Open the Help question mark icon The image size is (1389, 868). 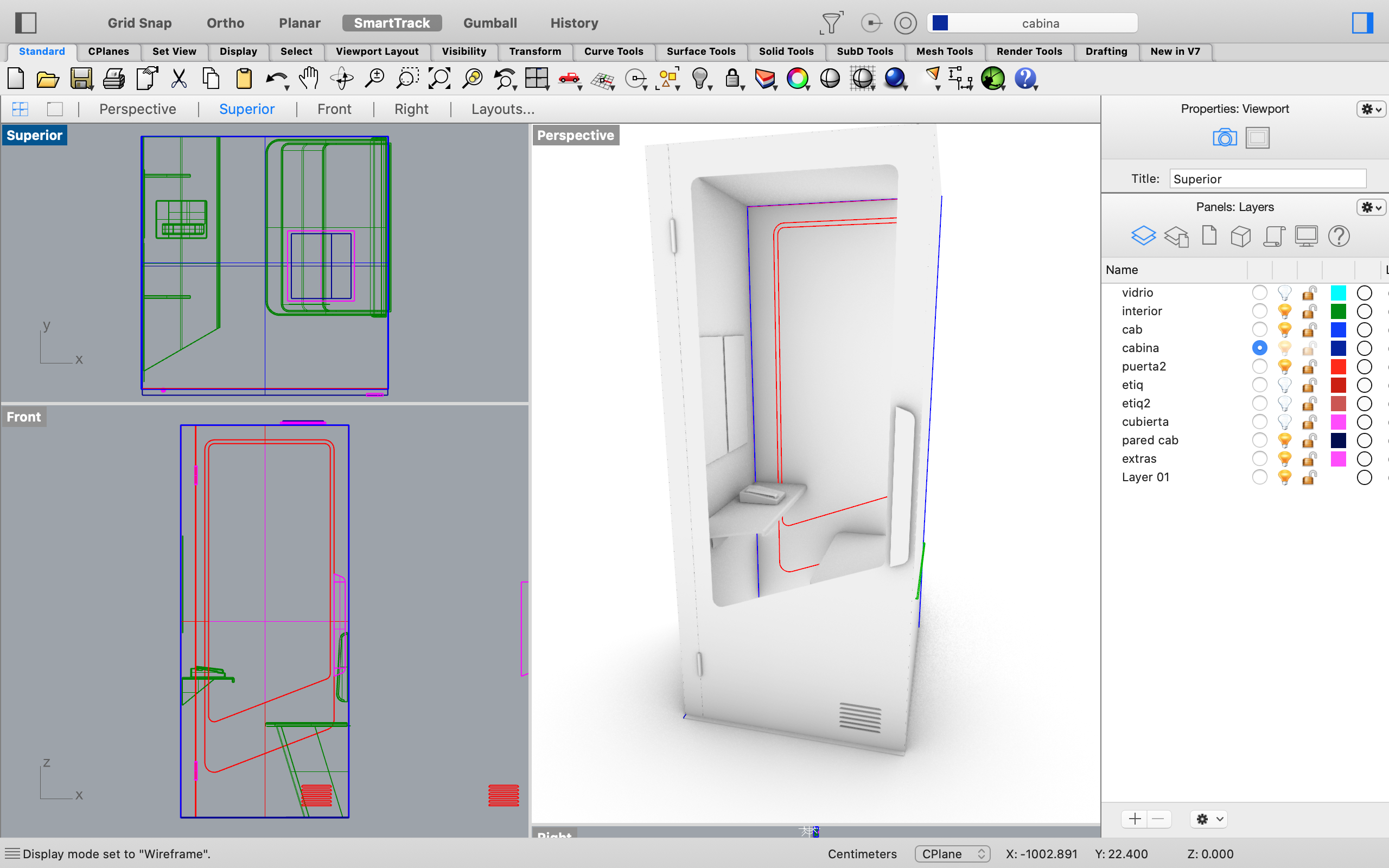coord(1025,78)
